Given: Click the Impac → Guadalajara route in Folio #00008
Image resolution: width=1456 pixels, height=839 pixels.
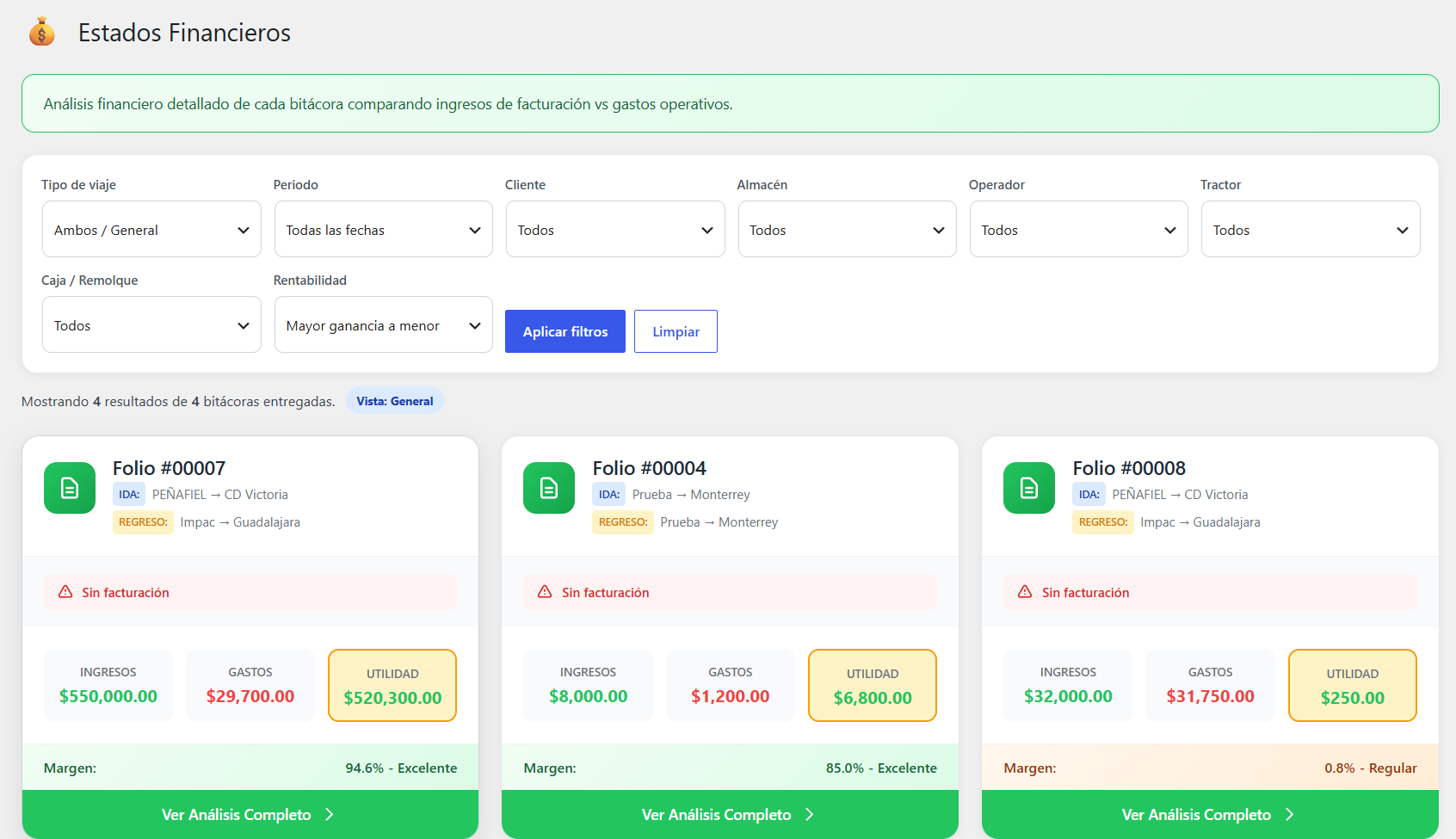Looking at the screenshot, I should pyautogui.click(x=1200, y=521).
